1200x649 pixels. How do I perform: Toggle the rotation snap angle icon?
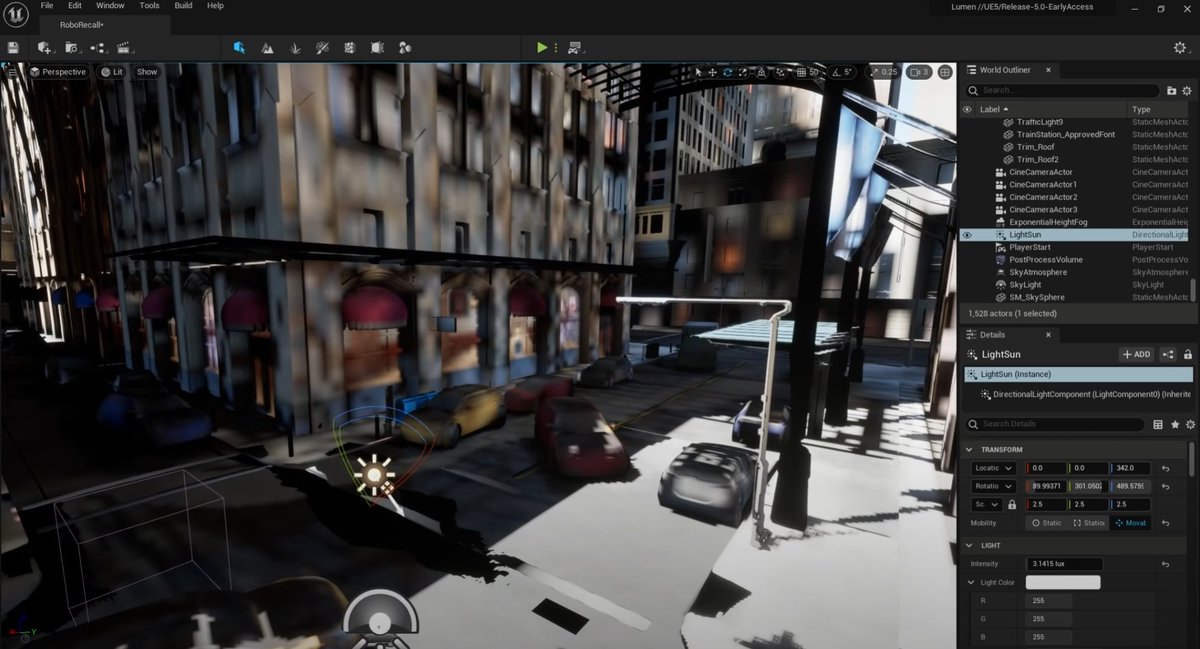[835, 72]
